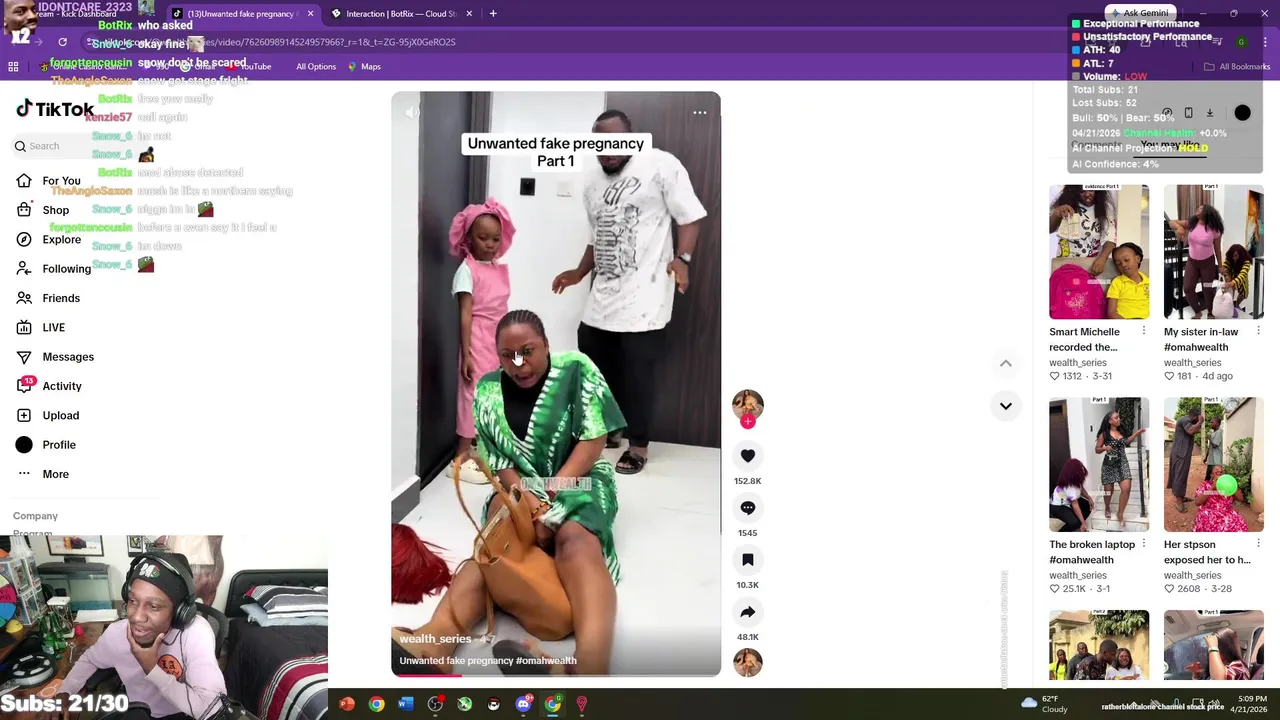
Task: Click the TikTok logo
Action: pyautogui.click(x=55, y=109)
